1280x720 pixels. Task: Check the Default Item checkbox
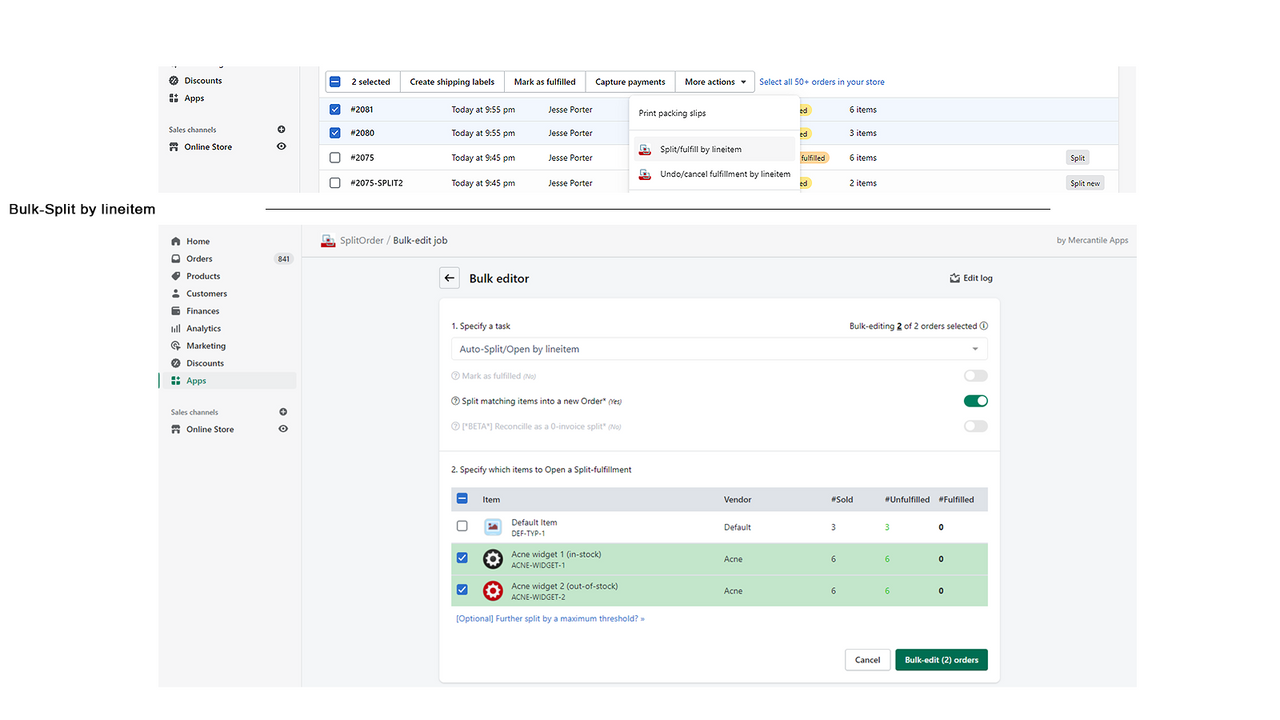[x=462, y=526]
